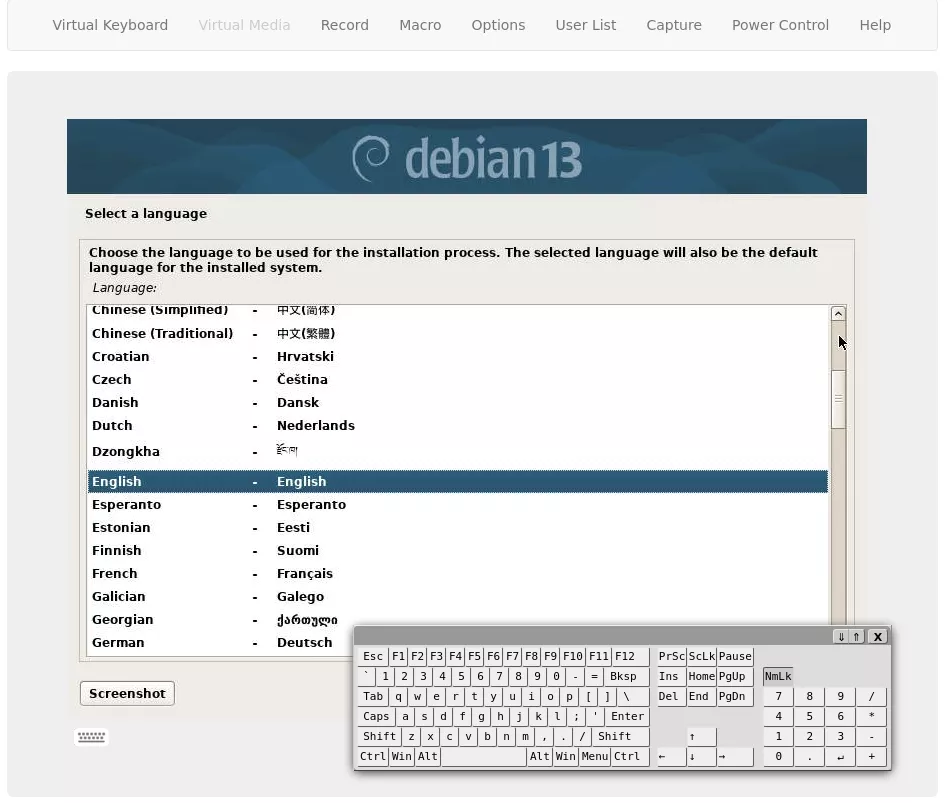Screen dimensions: 945x803
Task: Click the Screenshot button
Action: (127, 693)
